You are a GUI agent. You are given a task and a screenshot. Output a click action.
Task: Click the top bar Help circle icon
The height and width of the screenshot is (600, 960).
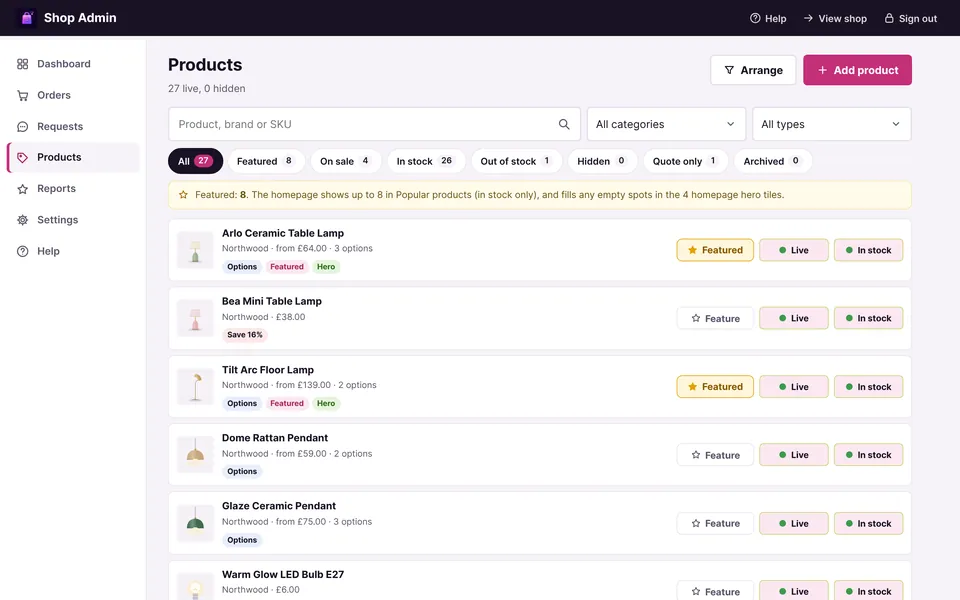point(755,18)
